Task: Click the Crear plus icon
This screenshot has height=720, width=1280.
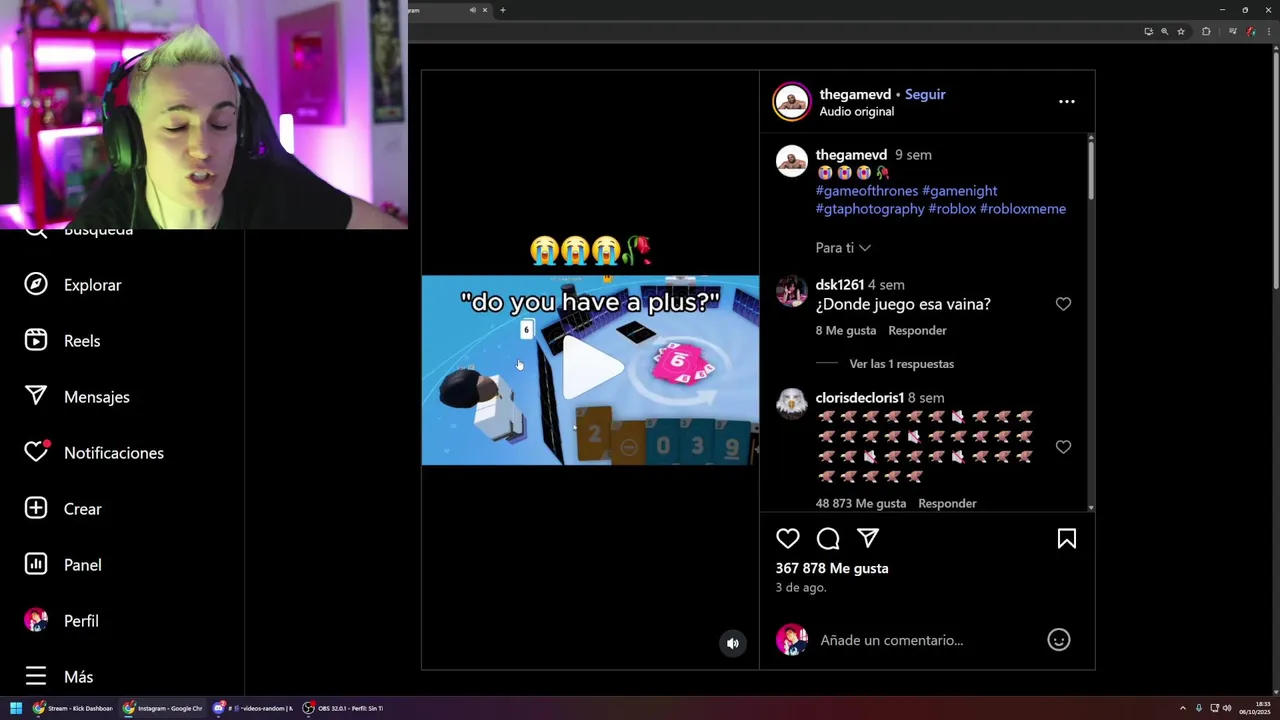Action: coord(36,508)
